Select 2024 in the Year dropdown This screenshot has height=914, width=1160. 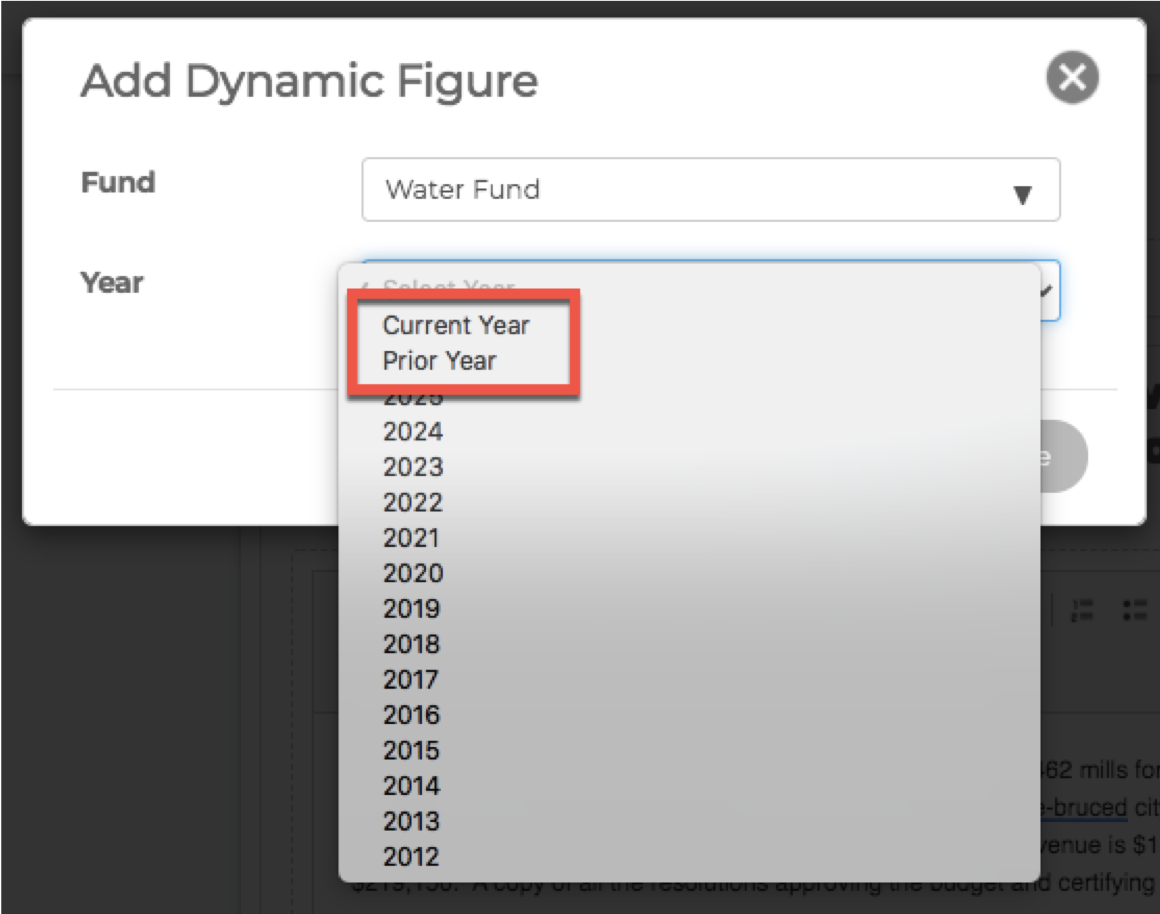click(413, 432)
